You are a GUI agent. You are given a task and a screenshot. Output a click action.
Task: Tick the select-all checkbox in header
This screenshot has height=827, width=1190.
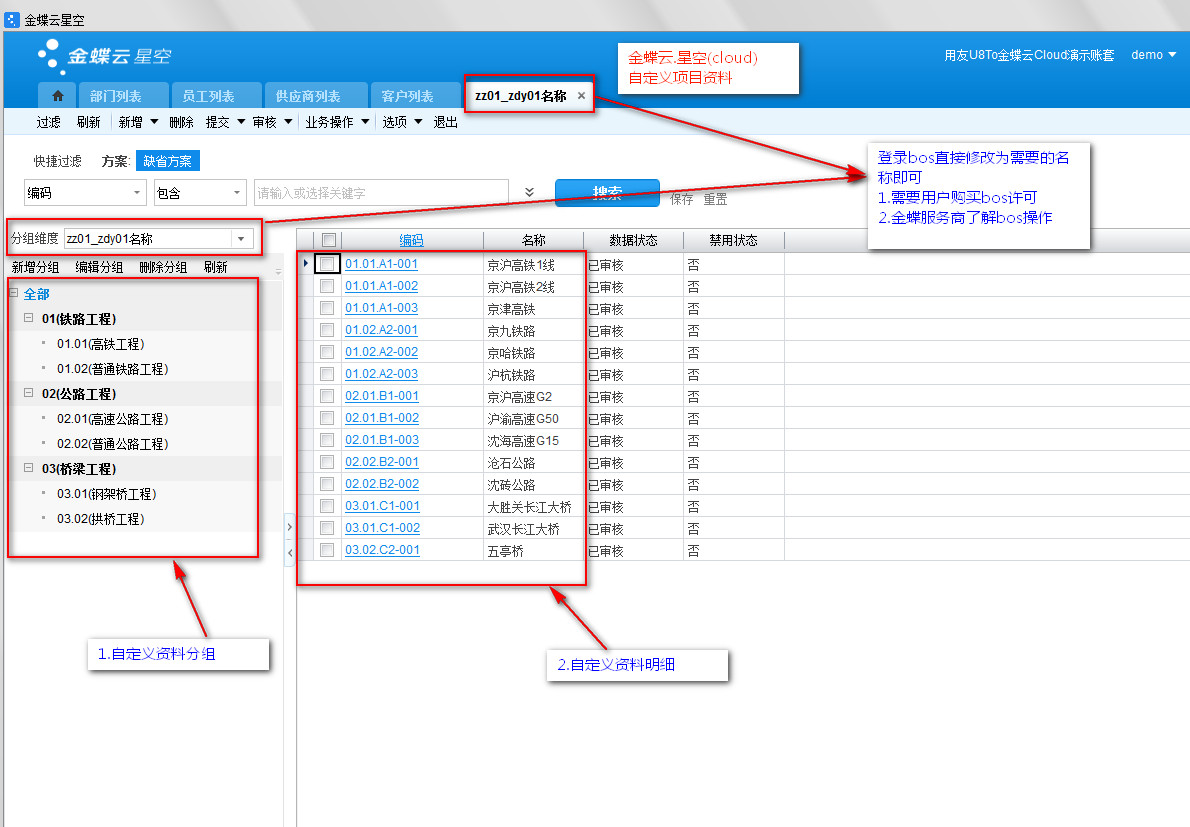(x=328, y=240)
